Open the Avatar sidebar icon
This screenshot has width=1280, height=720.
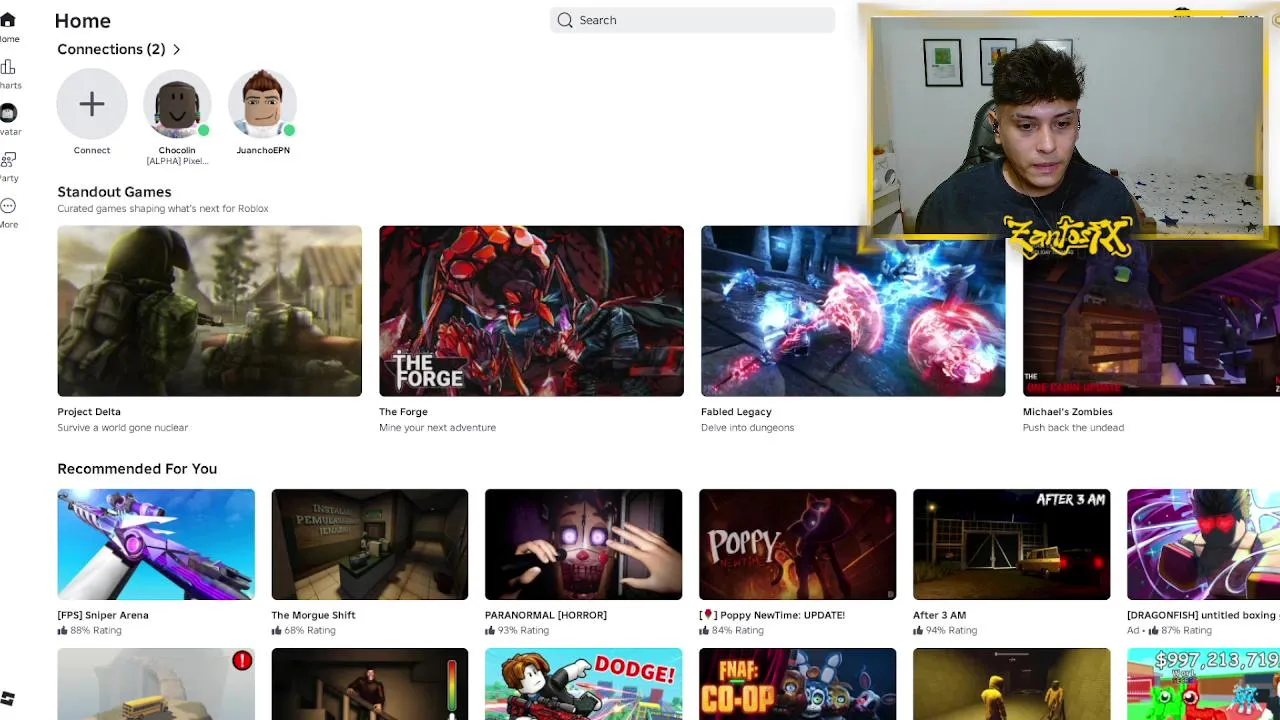click(8, 113)
